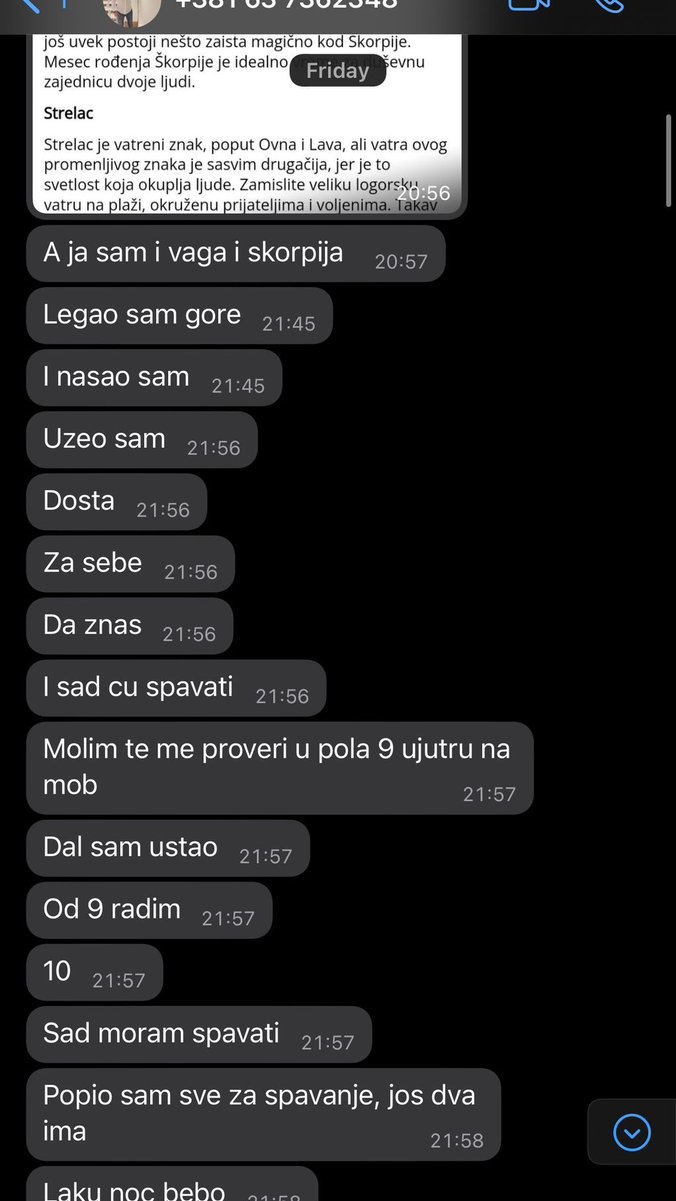Start a video call from the header
The width and height of the screenshot is (676, 1201).
[x=530, y=4]
